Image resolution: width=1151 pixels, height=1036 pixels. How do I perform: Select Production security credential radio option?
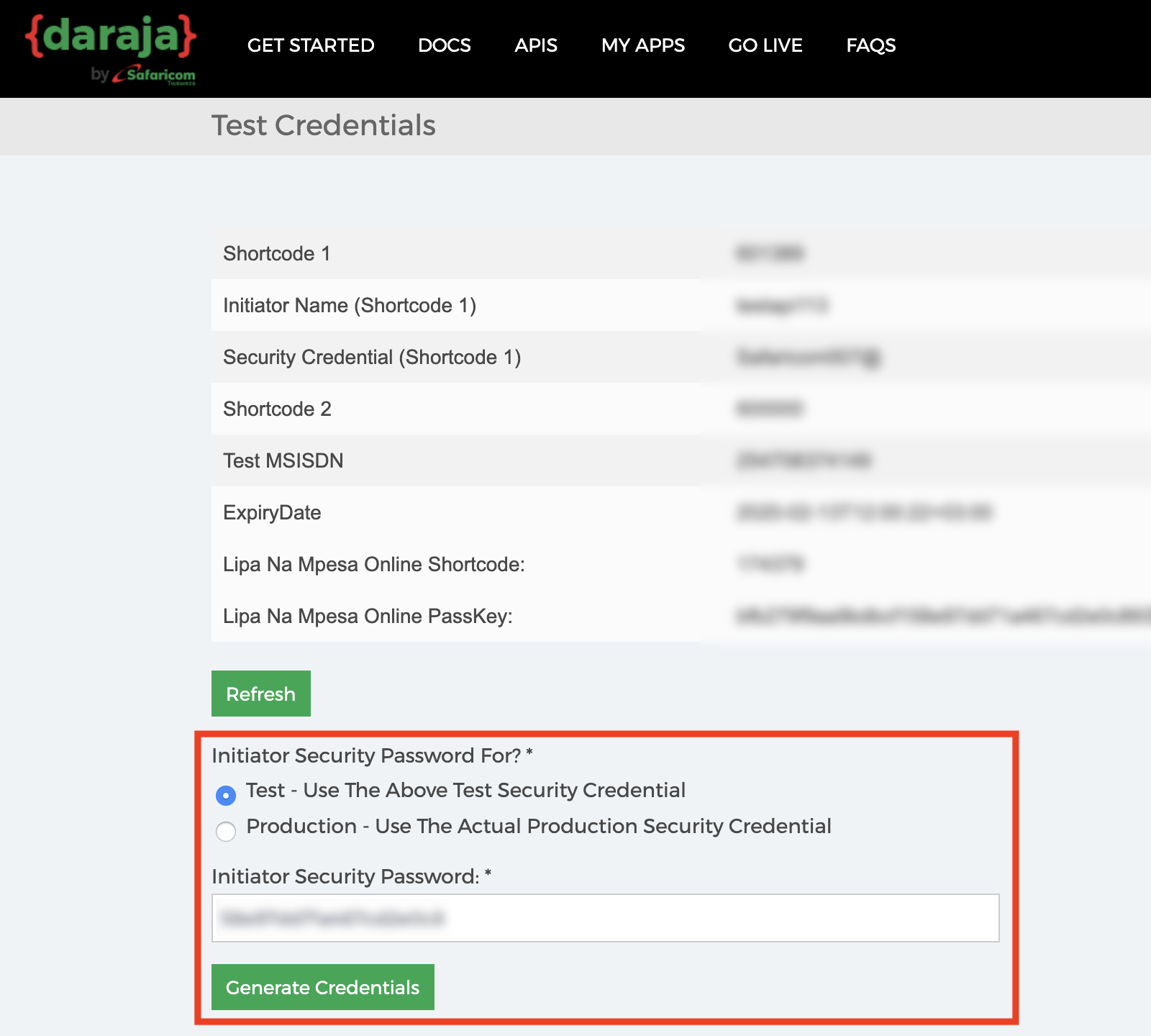pos(226,831)
